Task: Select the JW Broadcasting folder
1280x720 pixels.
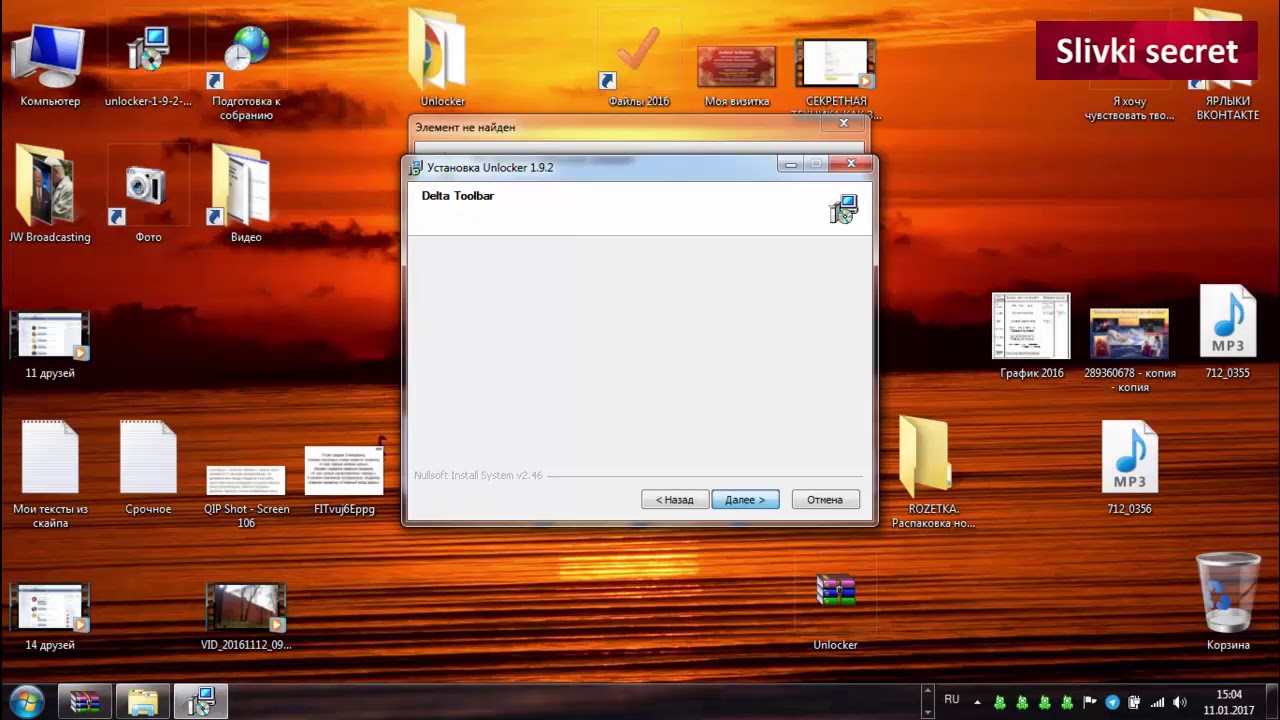Action: pyautogui.click(x=49, y=194)
